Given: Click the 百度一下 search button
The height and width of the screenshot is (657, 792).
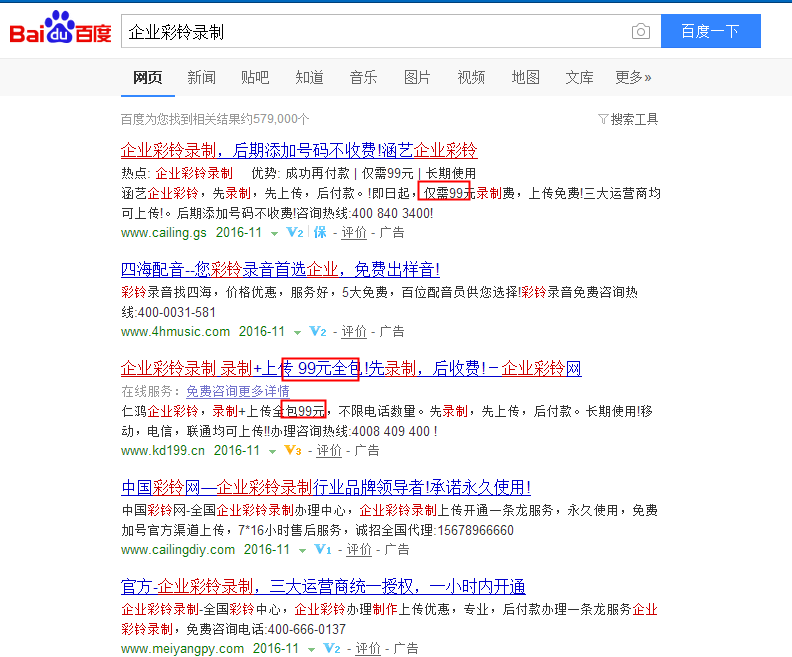Looking at the screenshot, I should (x=711, y=31).
